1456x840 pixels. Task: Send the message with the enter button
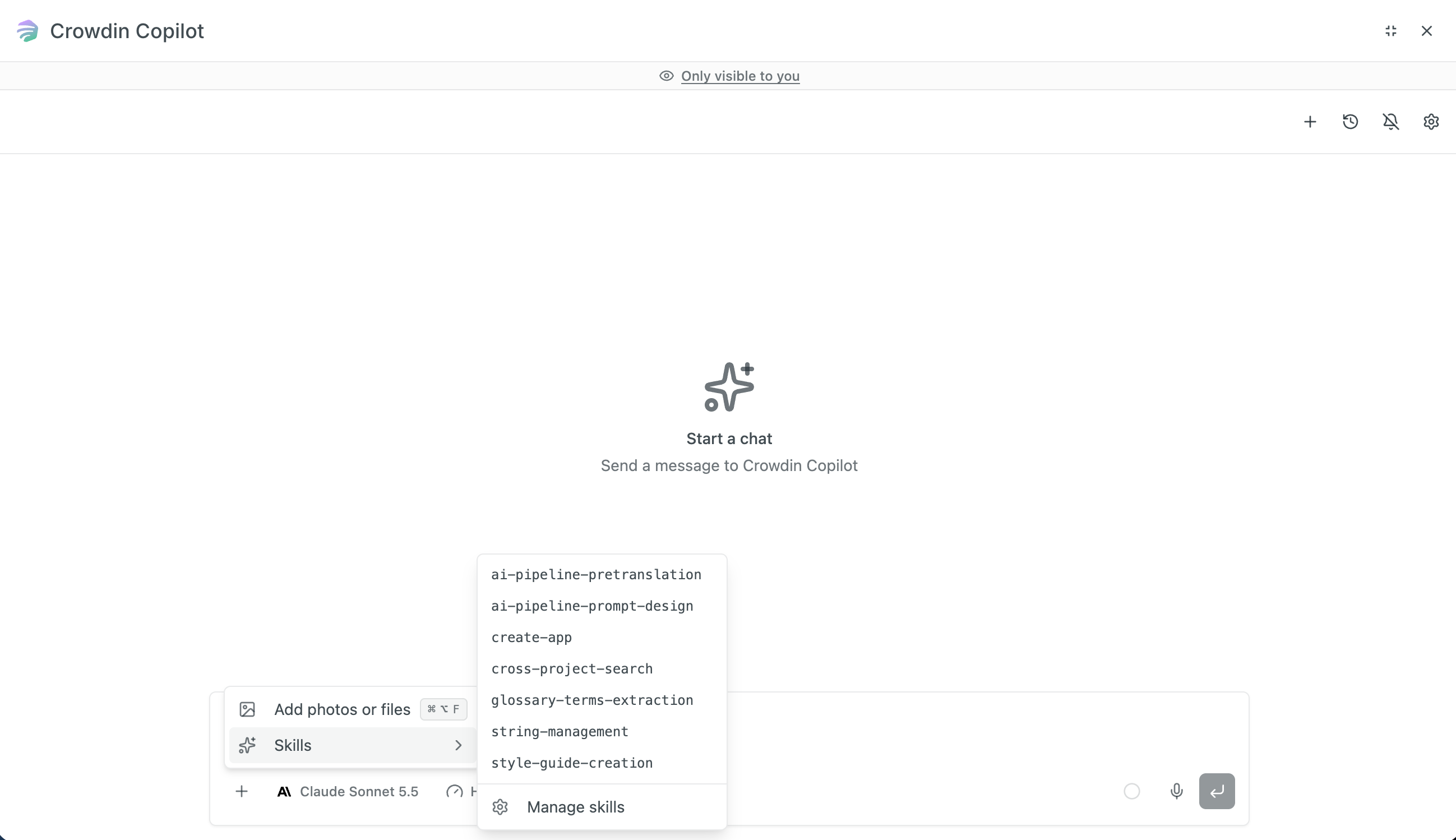pos(1217,792)
